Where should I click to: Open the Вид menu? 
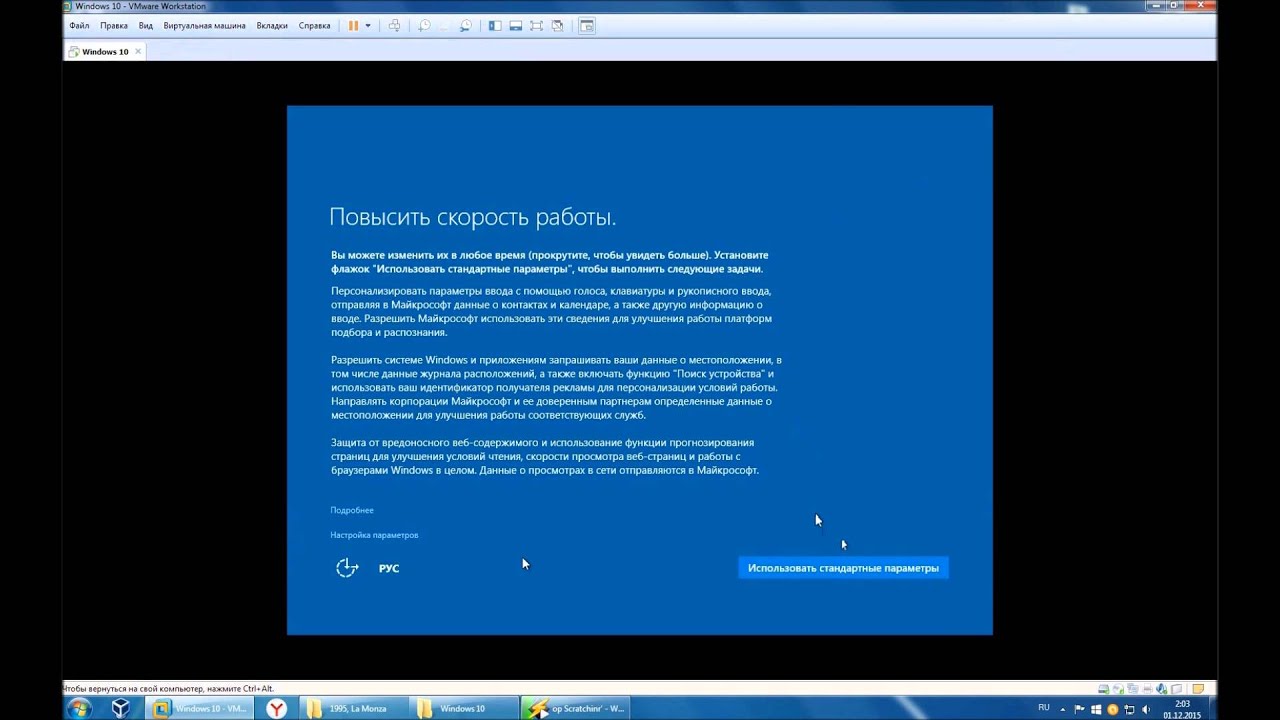coord(146,25)
